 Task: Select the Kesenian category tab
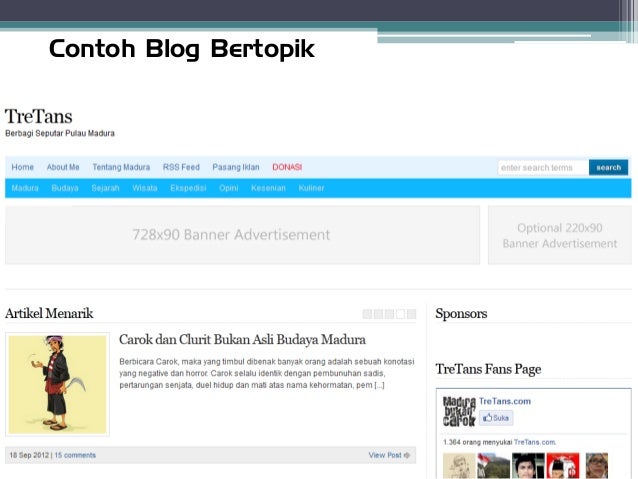[x=268, y=188]
